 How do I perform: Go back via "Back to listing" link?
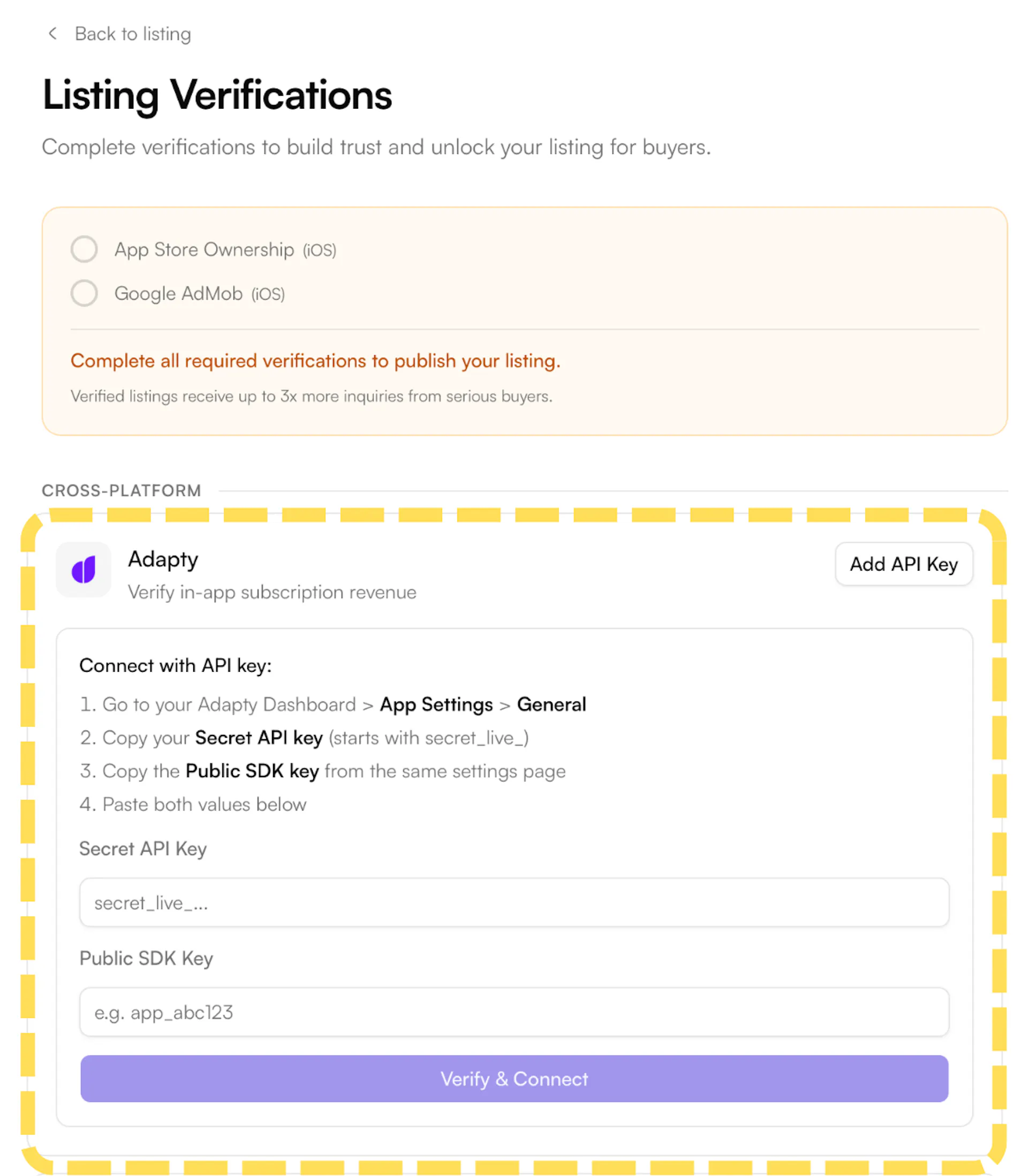pos(133,34)
